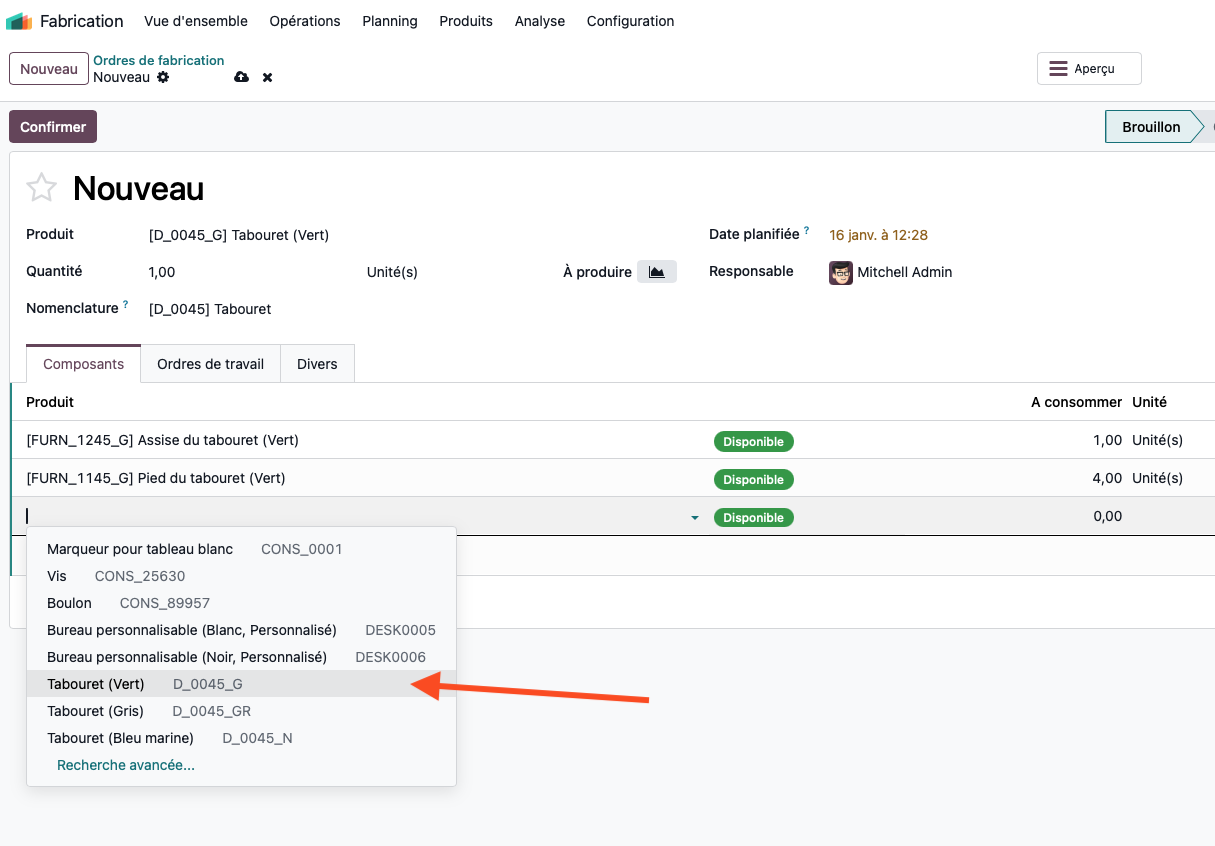Click the gear settings icon next to Nouveau
This screenshot has width=1215, height=846.
coord(163,77)
